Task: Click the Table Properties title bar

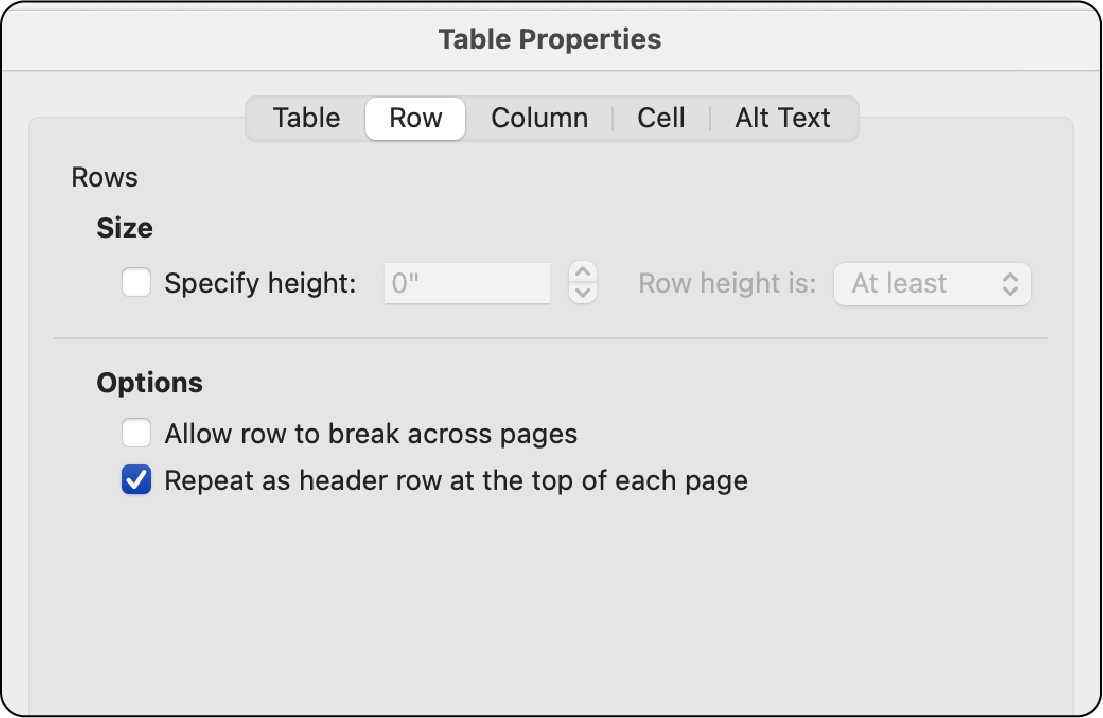Action: [x=551, y=39]
